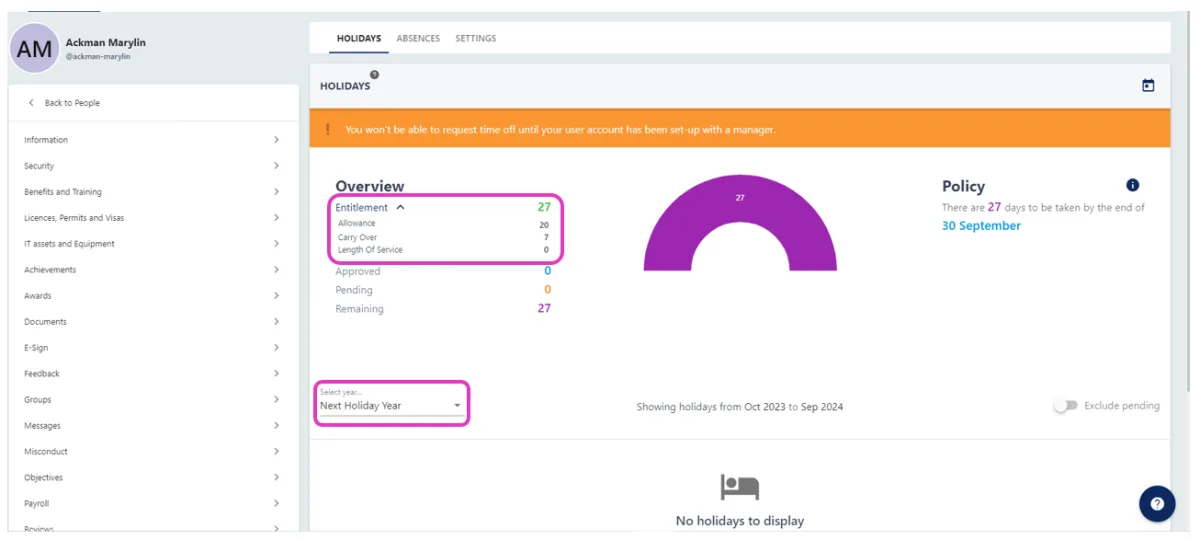This screenshot has width=1200, height=540.
Task: Expand the Information section
Action: [x=153, y=140]
